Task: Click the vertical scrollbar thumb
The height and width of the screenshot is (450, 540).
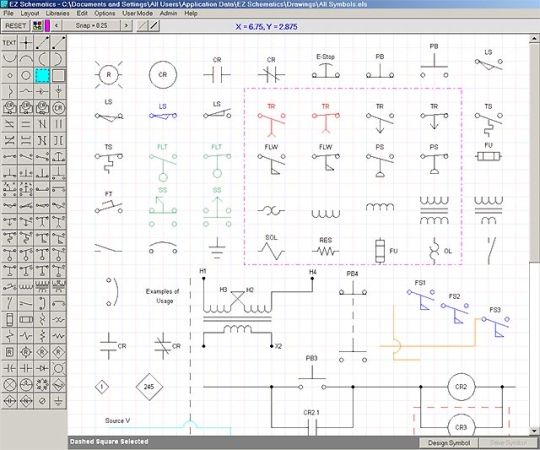Action: click(534, 152)
